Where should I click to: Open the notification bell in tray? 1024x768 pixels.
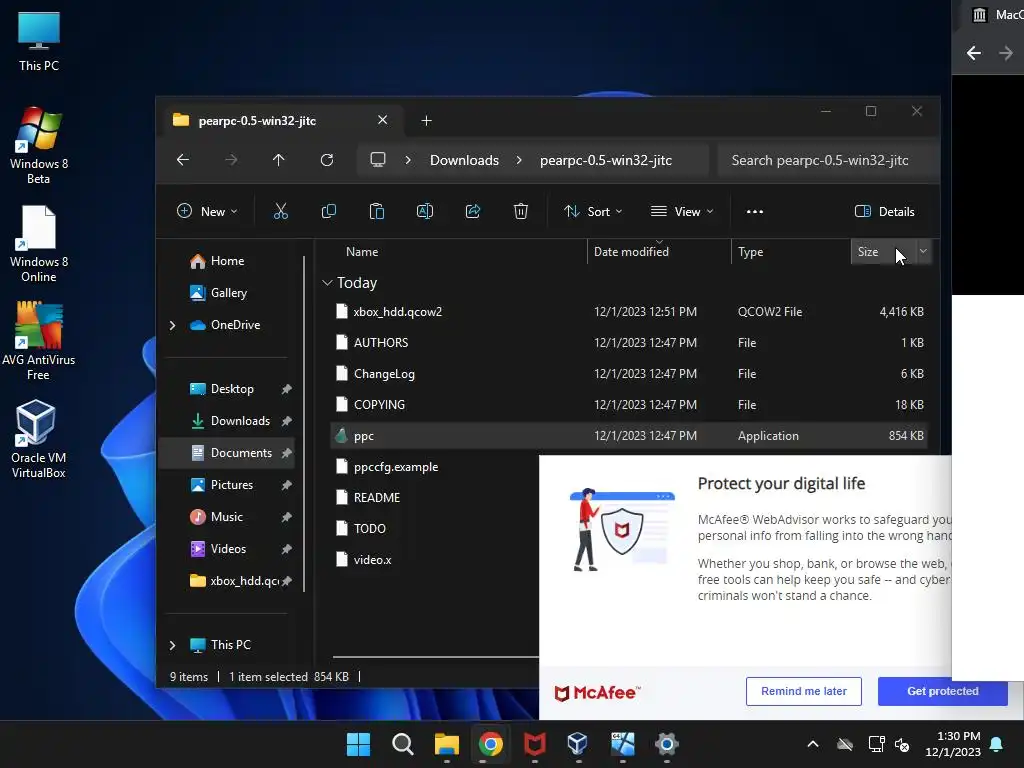pos(997,744)
